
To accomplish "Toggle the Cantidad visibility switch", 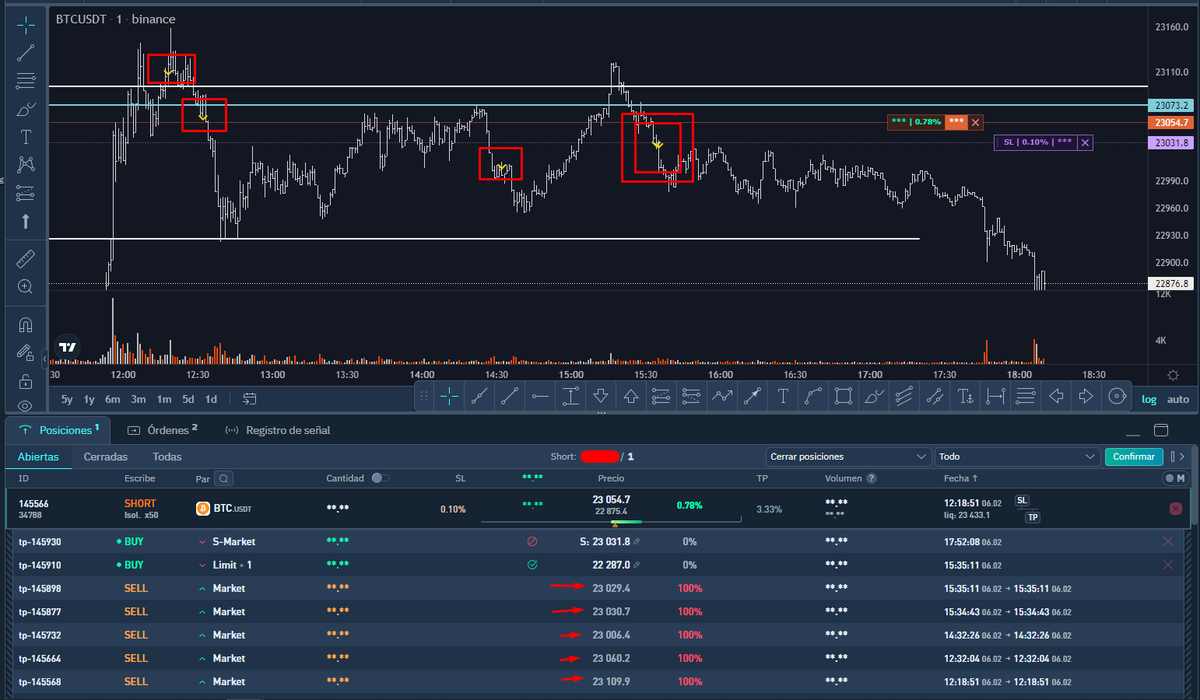I will (x=380, y=479).
